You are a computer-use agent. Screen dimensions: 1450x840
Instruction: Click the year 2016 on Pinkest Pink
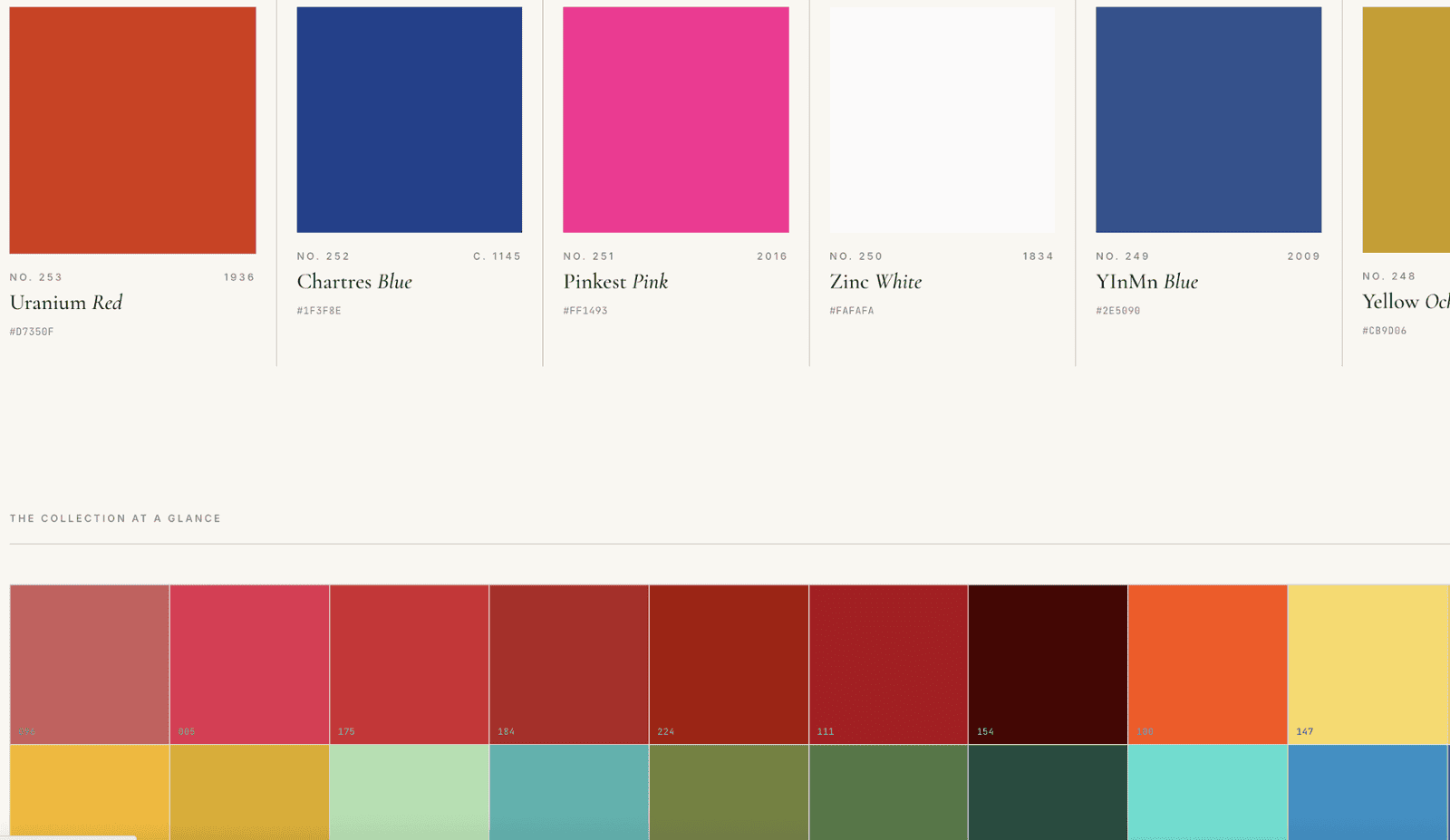coord(772,256)
